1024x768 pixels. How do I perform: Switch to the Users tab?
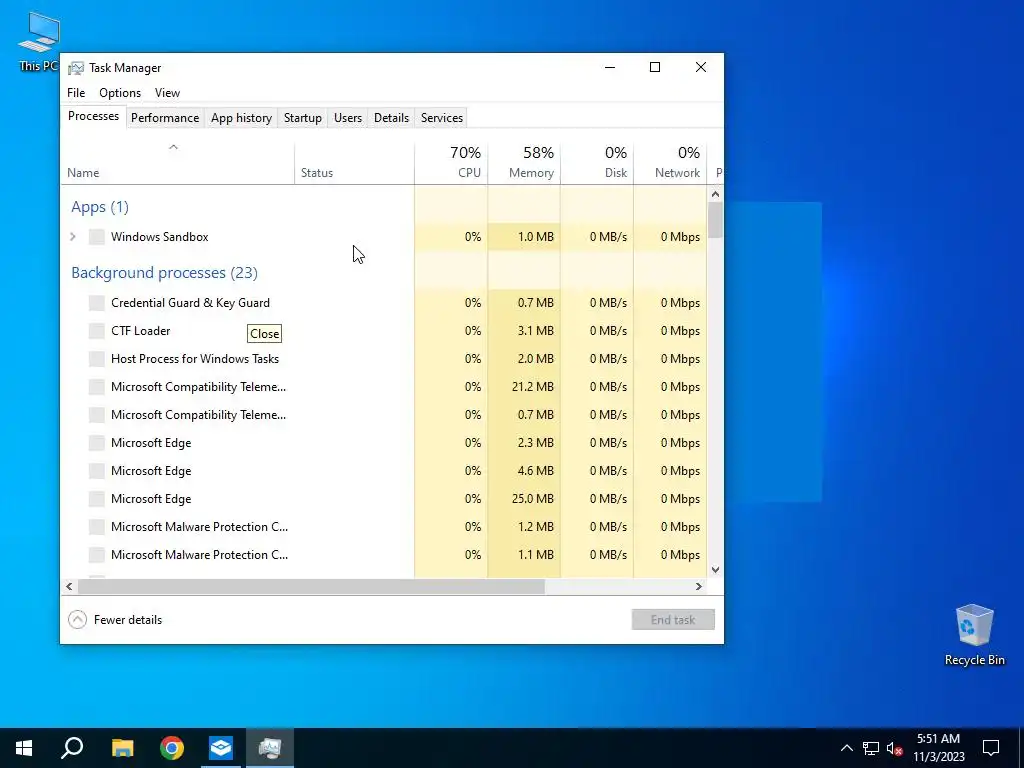point(347,118)
